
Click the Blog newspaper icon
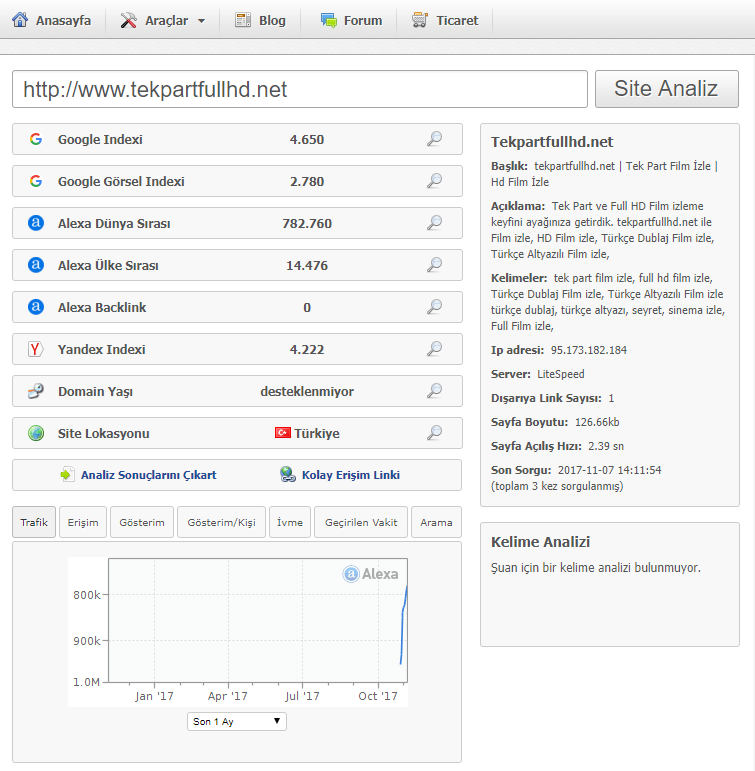pos(243,20)
